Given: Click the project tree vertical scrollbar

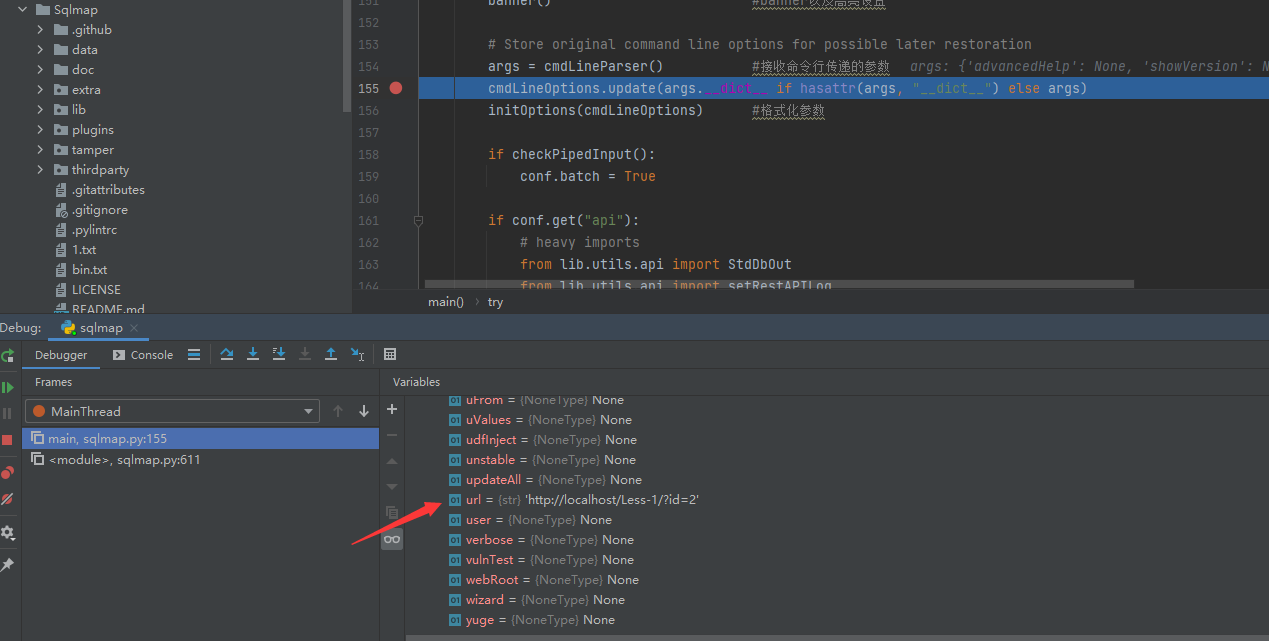Looking at the screenshot, I should pos(347,55).
